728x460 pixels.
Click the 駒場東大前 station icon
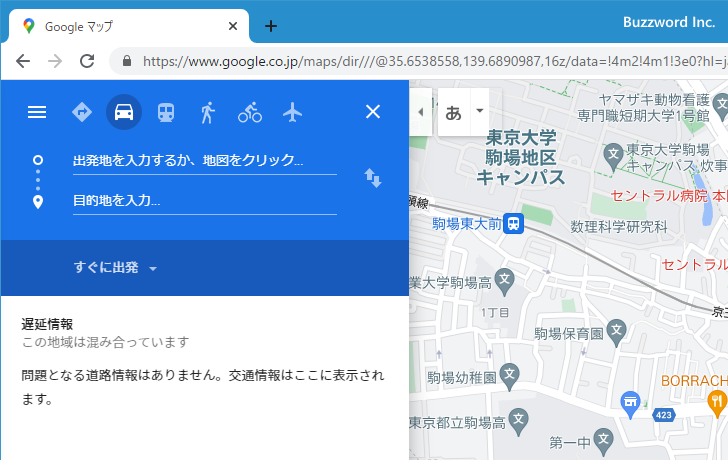[x=514, y=224]
